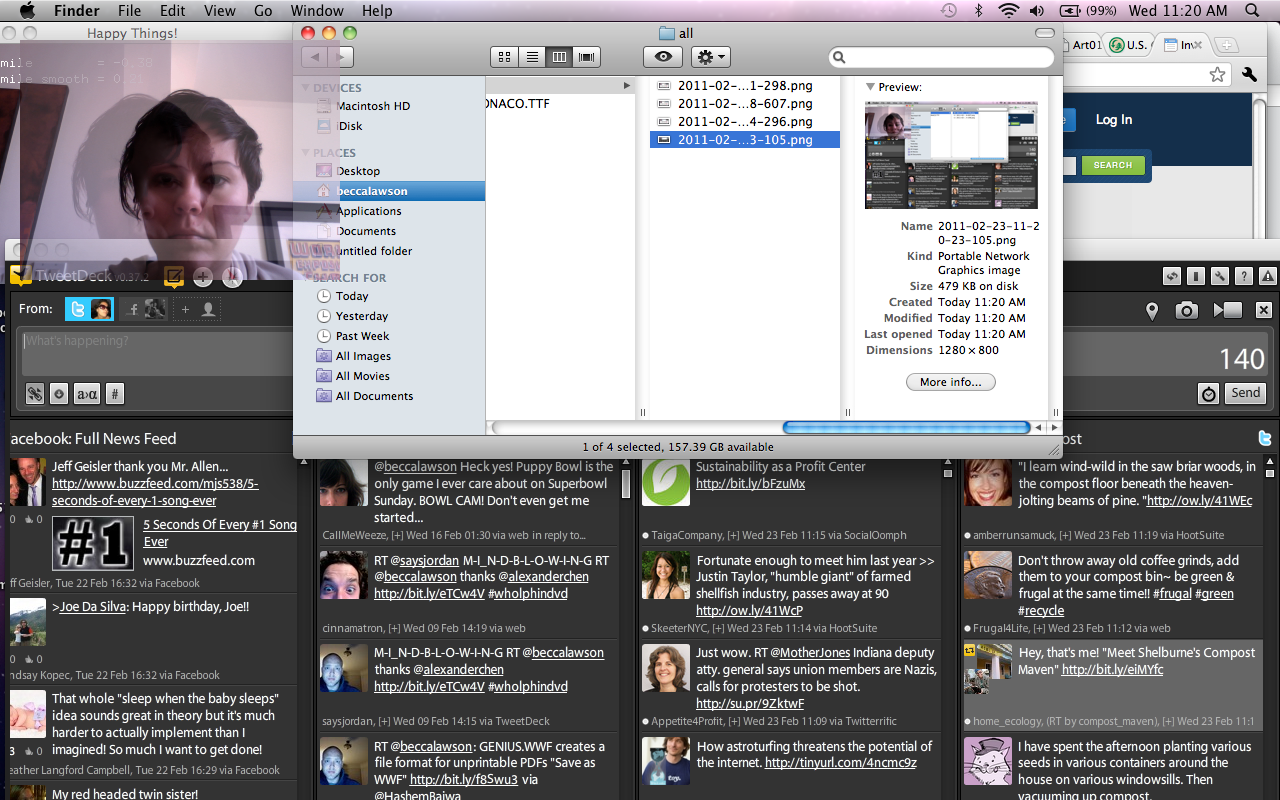Click the TweetDeck add column plus icon
The width and height of the screenshot is (1280, 800).
point(203,278)
